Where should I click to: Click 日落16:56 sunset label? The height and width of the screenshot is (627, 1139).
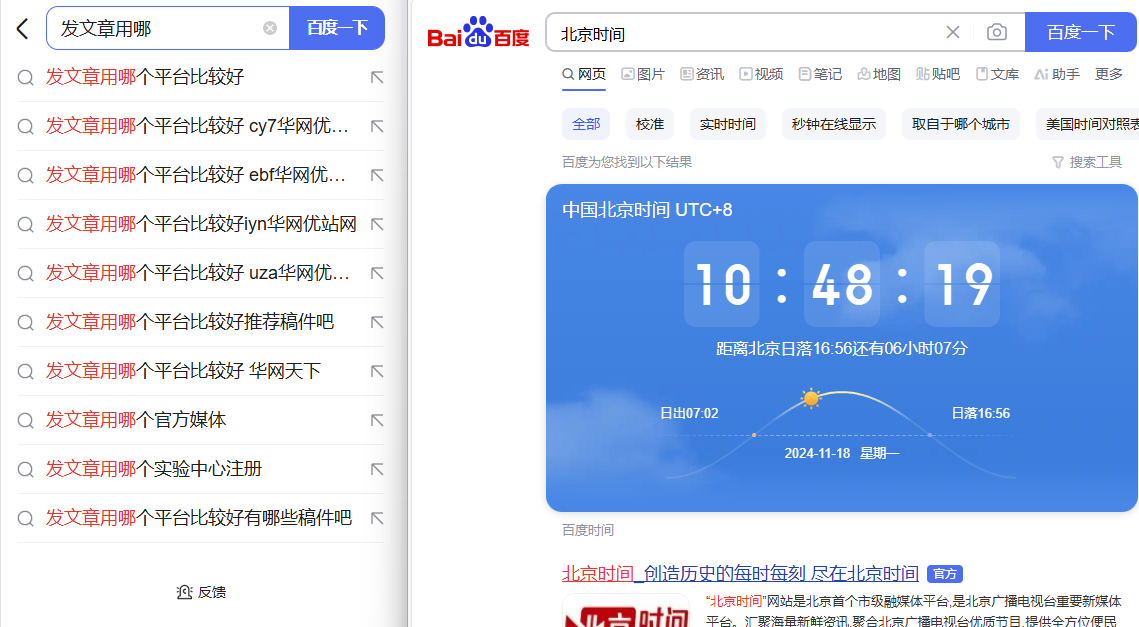(981, 413)
